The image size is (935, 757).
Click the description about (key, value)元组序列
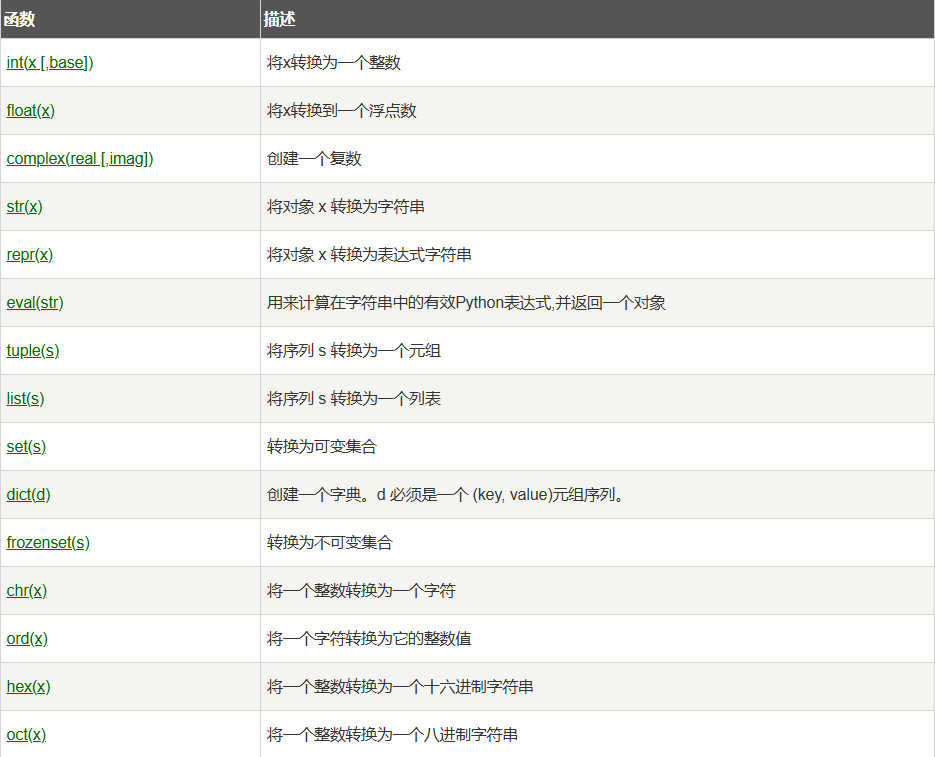[446, 495]
